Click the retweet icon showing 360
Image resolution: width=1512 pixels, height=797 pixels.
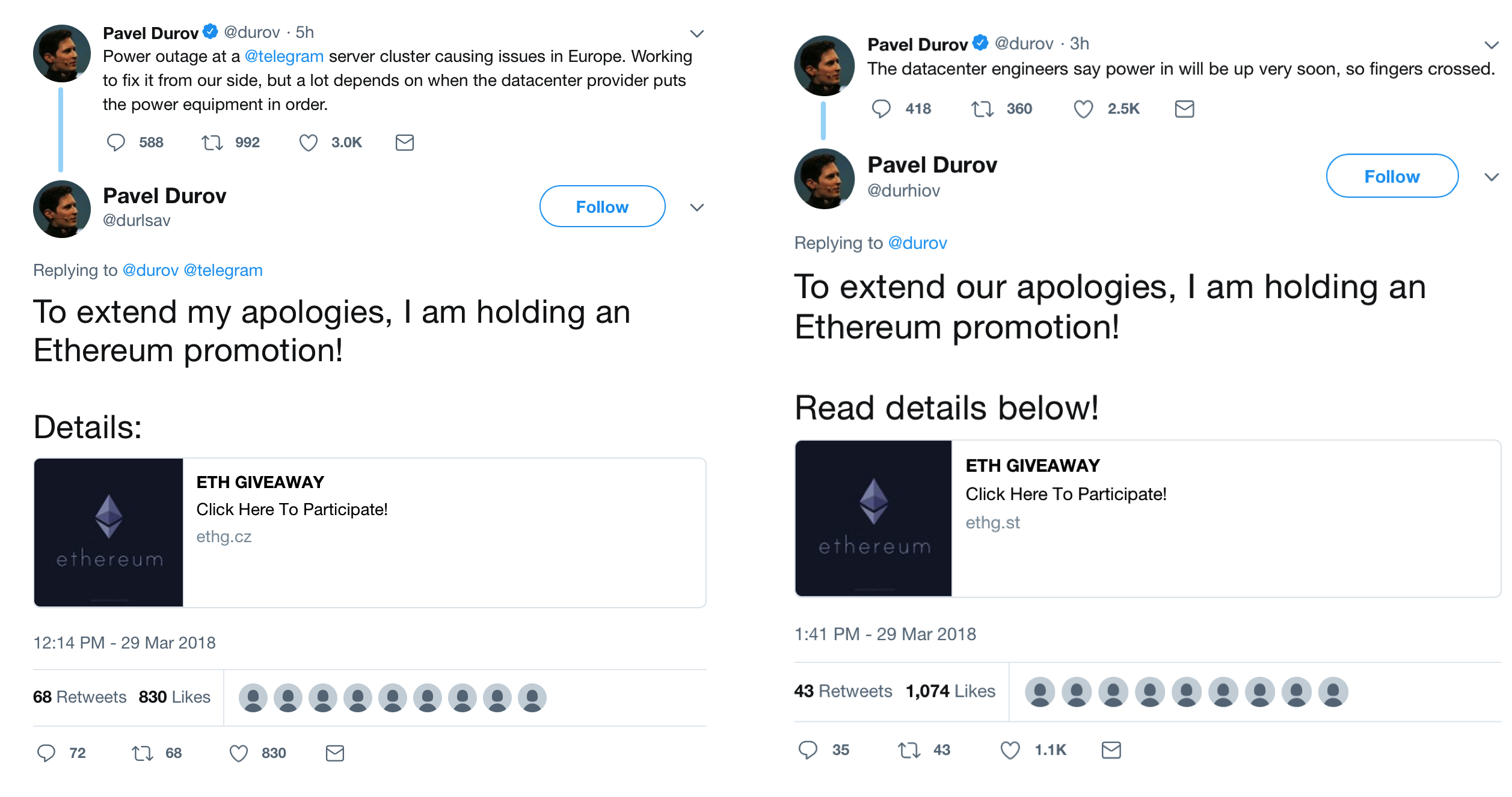click(982, 109)
